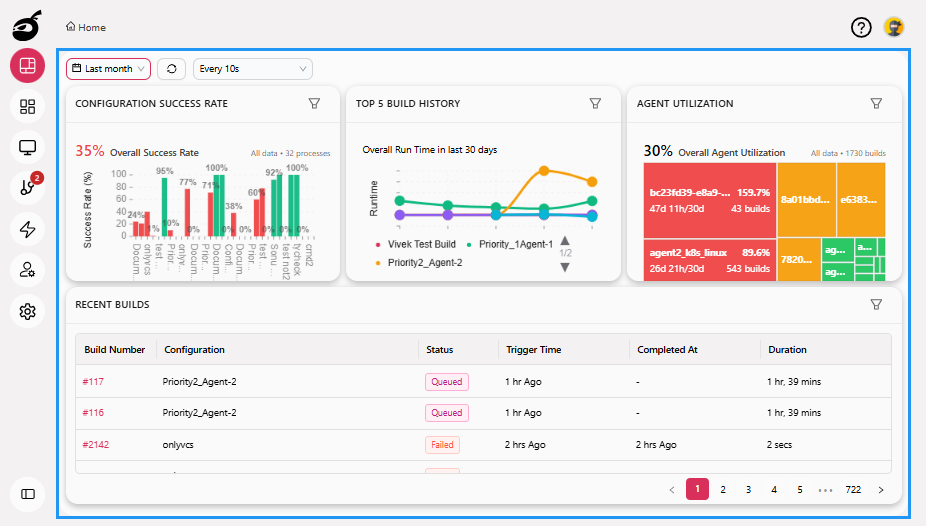Image resolution: width=926 pixels, height=526 pixels.
Task: Open build #117 link
Action: click(x=93, y=381)
